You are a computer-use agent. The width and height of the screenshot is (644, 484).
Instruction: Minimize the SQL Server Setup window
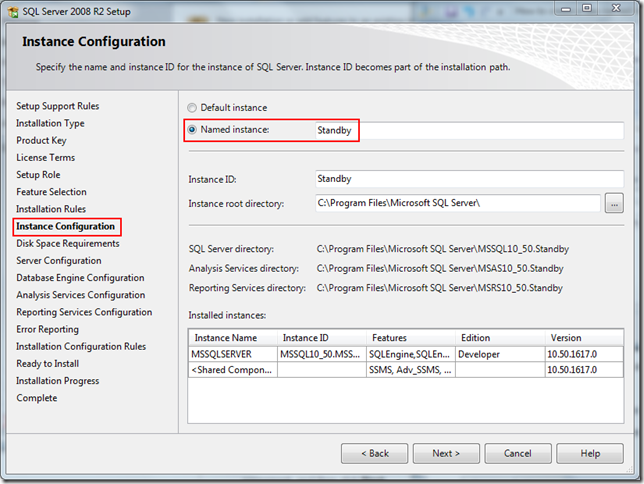pos(566,9)
